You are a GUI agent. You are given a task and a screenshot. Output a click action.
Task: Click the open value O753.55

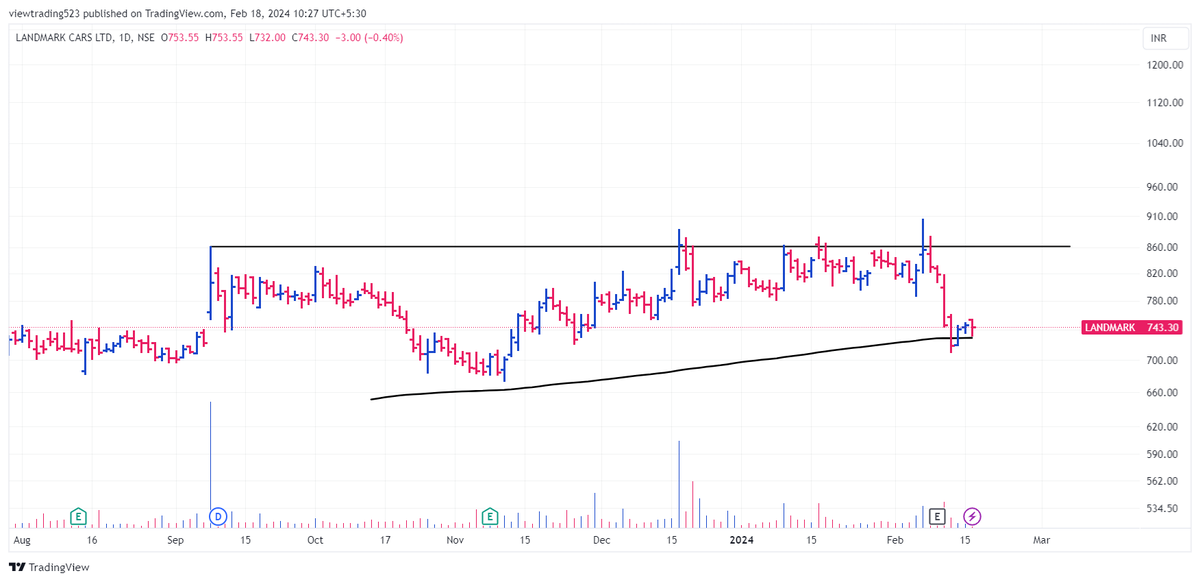click(x=180, y=37)
